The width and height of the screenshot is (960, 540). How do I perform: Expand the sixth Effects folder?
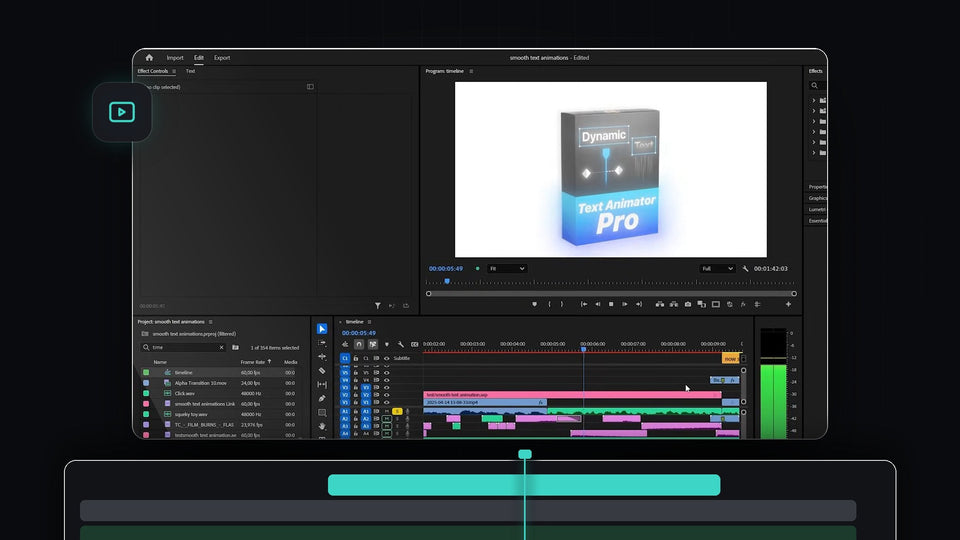pos(814,152)
